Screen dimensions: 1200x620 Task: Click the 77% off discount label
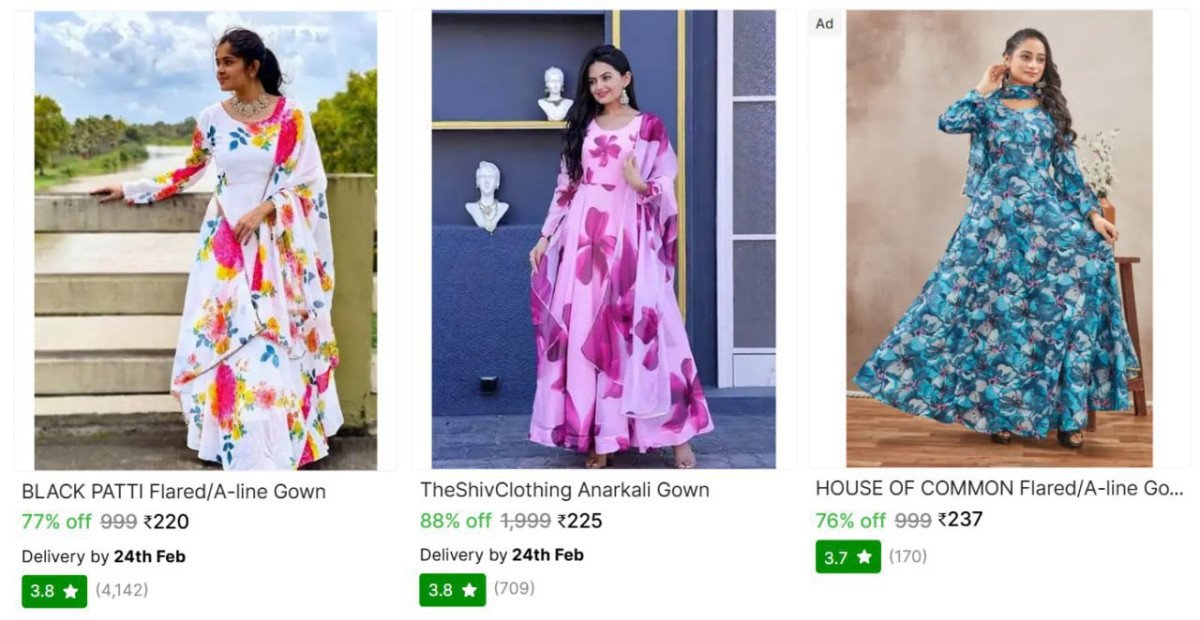56,521
